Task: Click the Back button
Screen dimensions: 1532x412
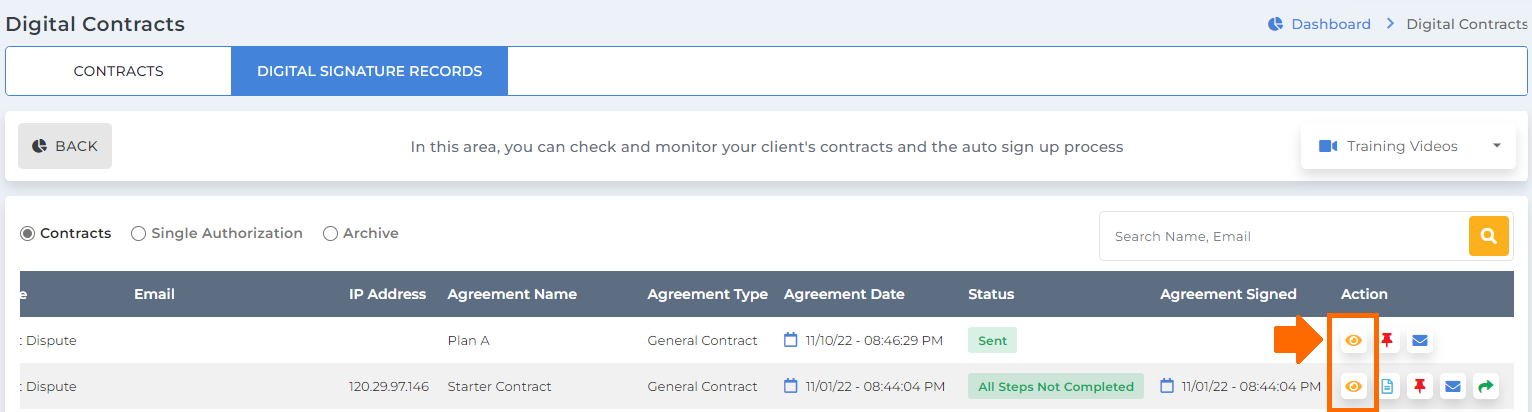Action: pyautogui.click(x=65, y=146)
